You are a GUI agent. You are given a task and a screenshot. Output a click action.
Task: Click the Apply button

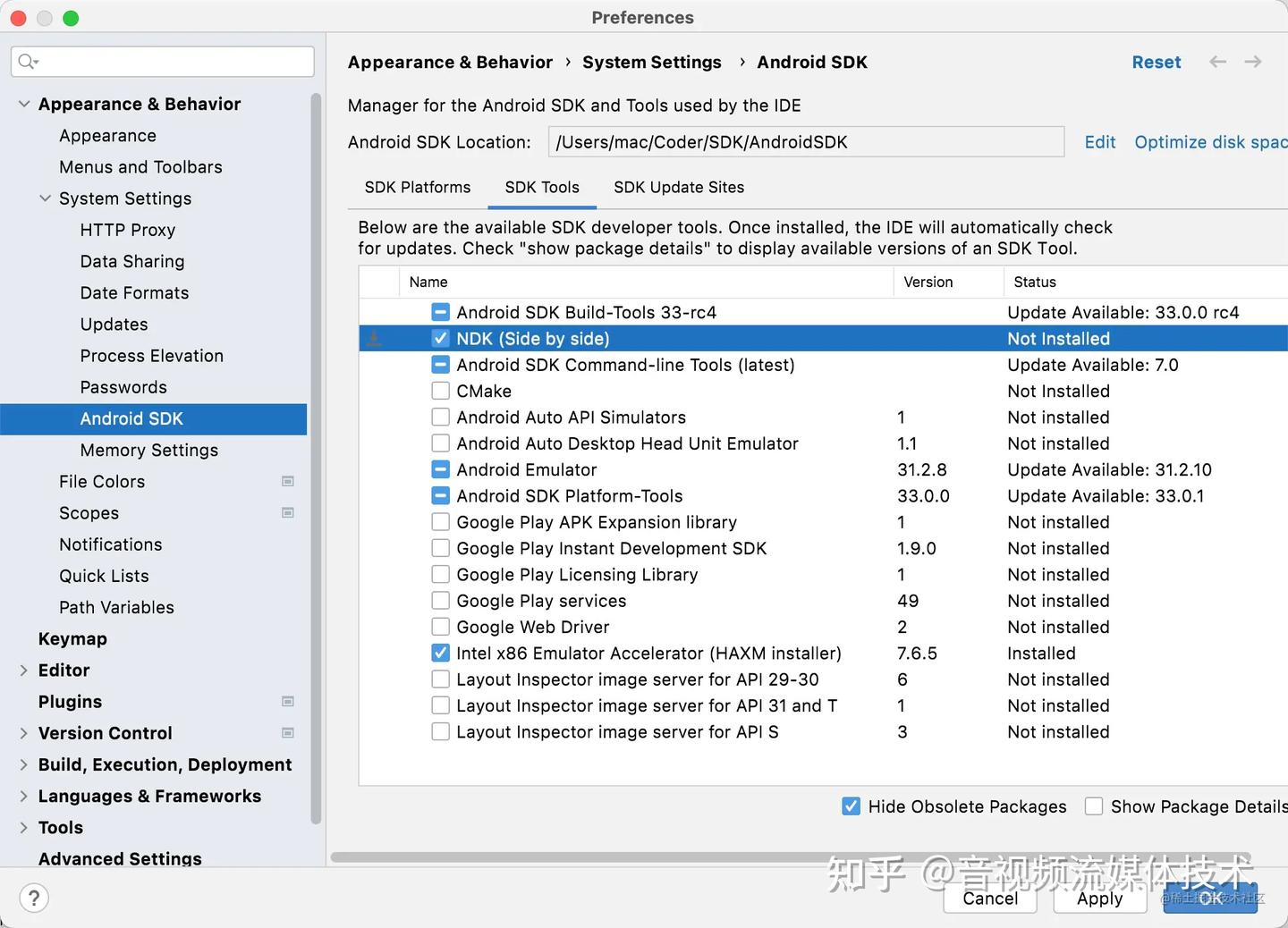click(1099, 898)
